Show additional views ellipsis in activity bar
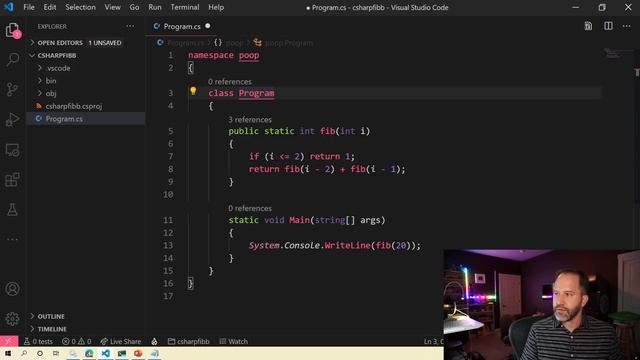Screen dimensions: 640x360 tap(13, 239)
